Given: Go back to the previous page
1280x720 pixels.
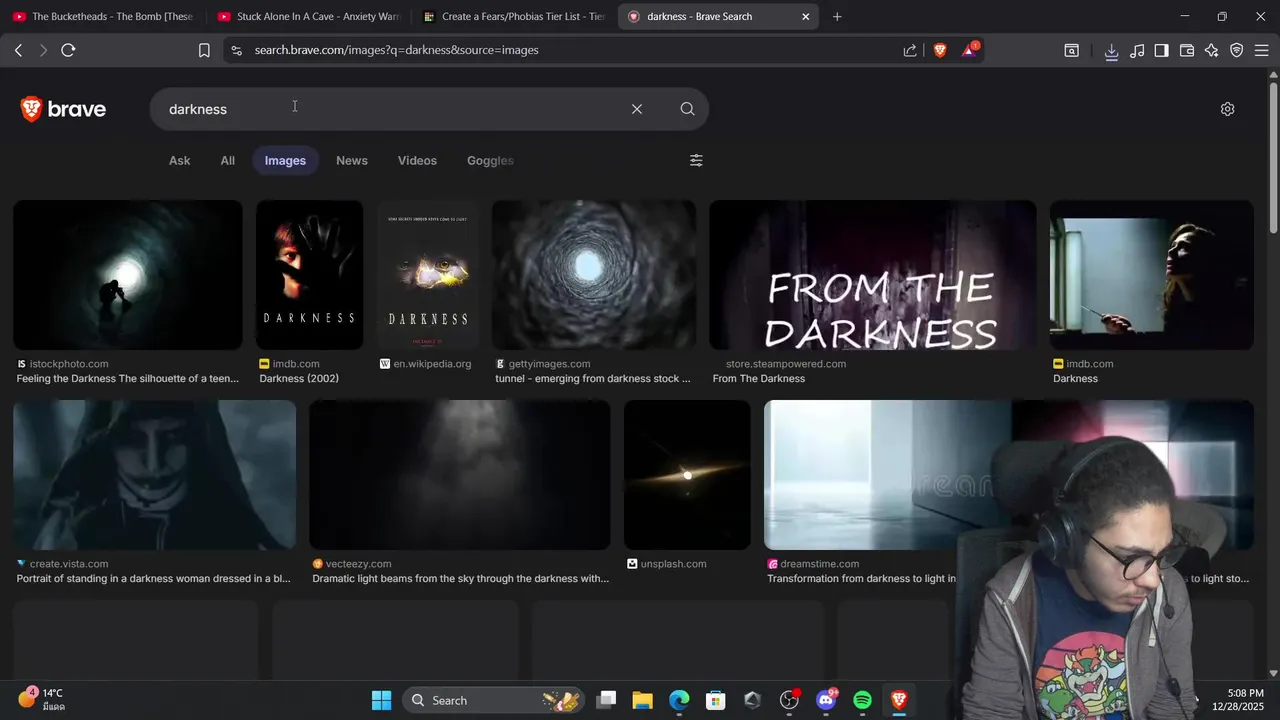Looking at the screenshot, I should pos(18,50).
